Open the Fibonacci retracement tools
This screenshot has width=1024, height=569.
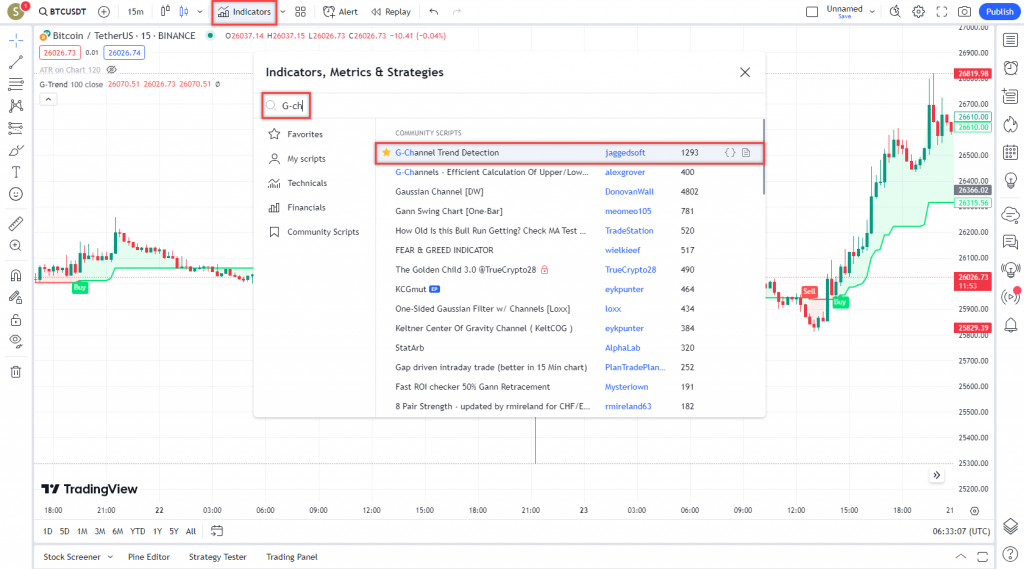(16, 84)
